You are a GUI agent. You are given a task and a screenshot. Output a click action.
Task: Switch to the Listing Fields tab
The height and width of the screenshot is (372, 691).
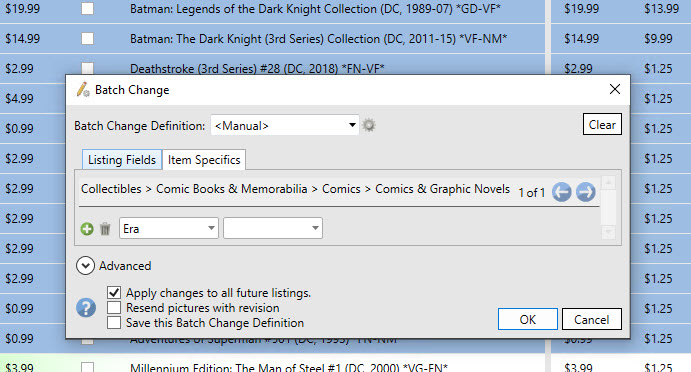(122, 160)
